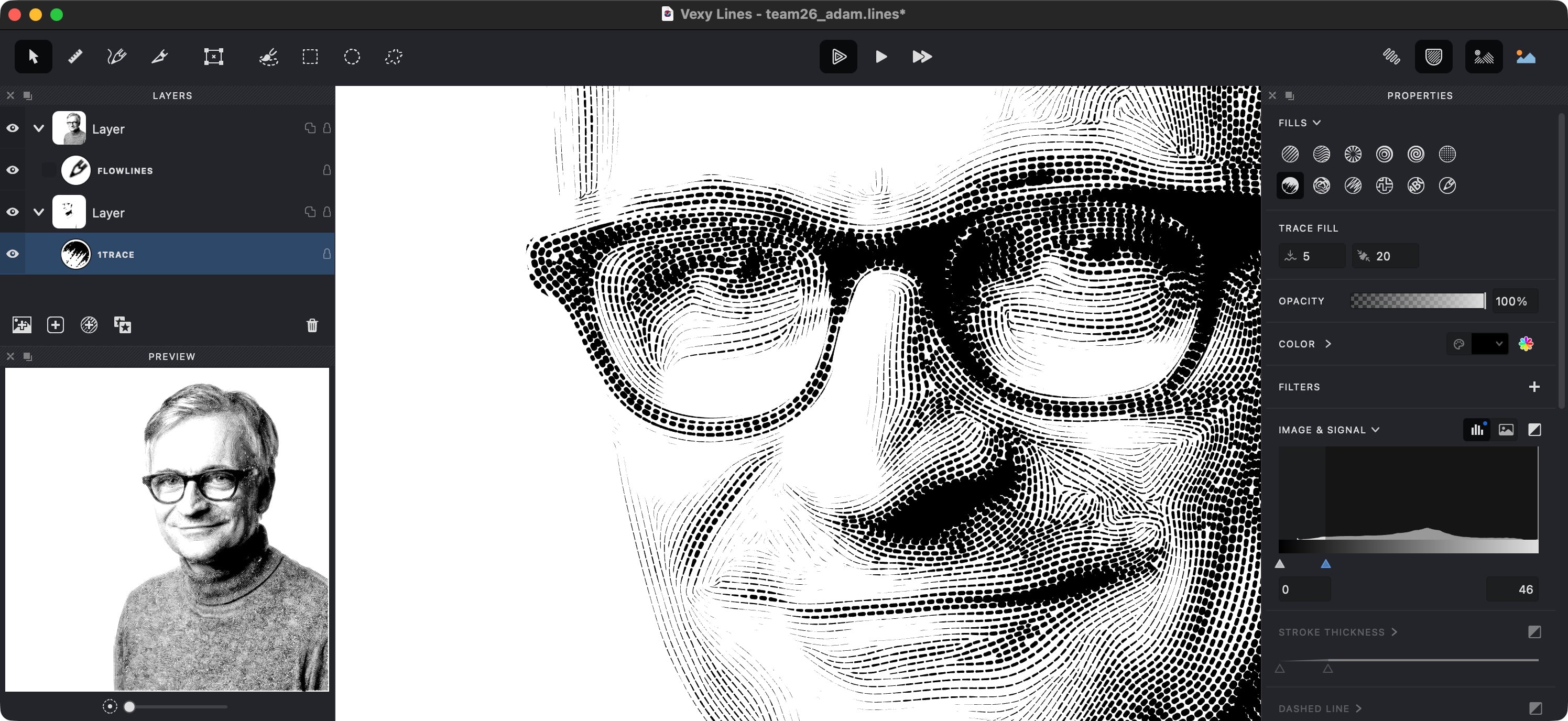
Task: Select the ruler-shaped brush tool
Action: 75,57
